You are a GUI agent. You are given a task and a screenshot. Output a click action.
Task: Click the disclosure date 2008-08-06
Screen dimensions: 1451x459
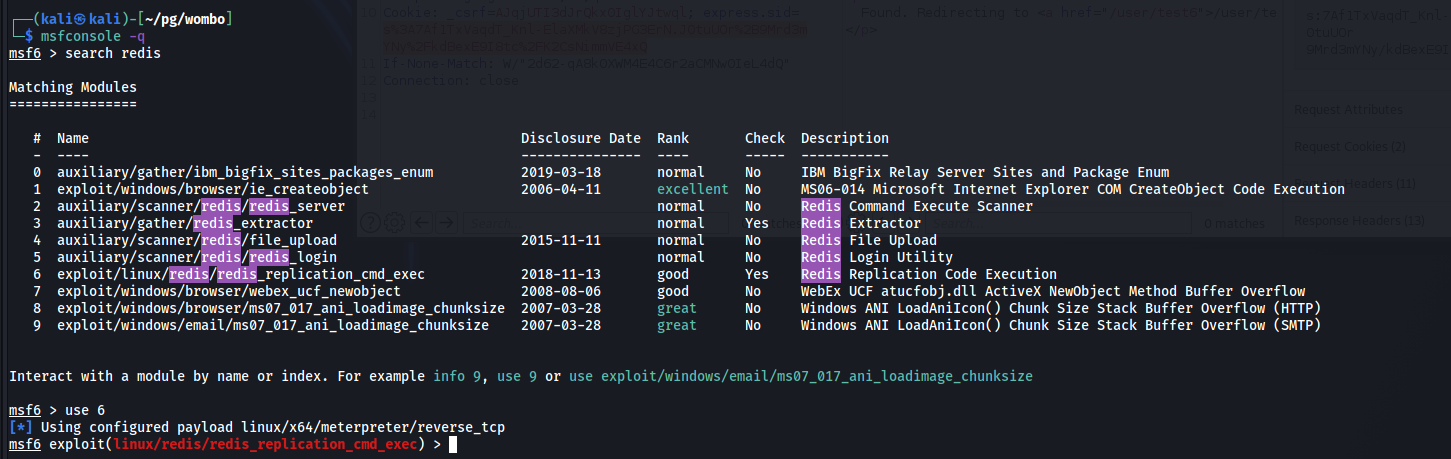[561, 291]
